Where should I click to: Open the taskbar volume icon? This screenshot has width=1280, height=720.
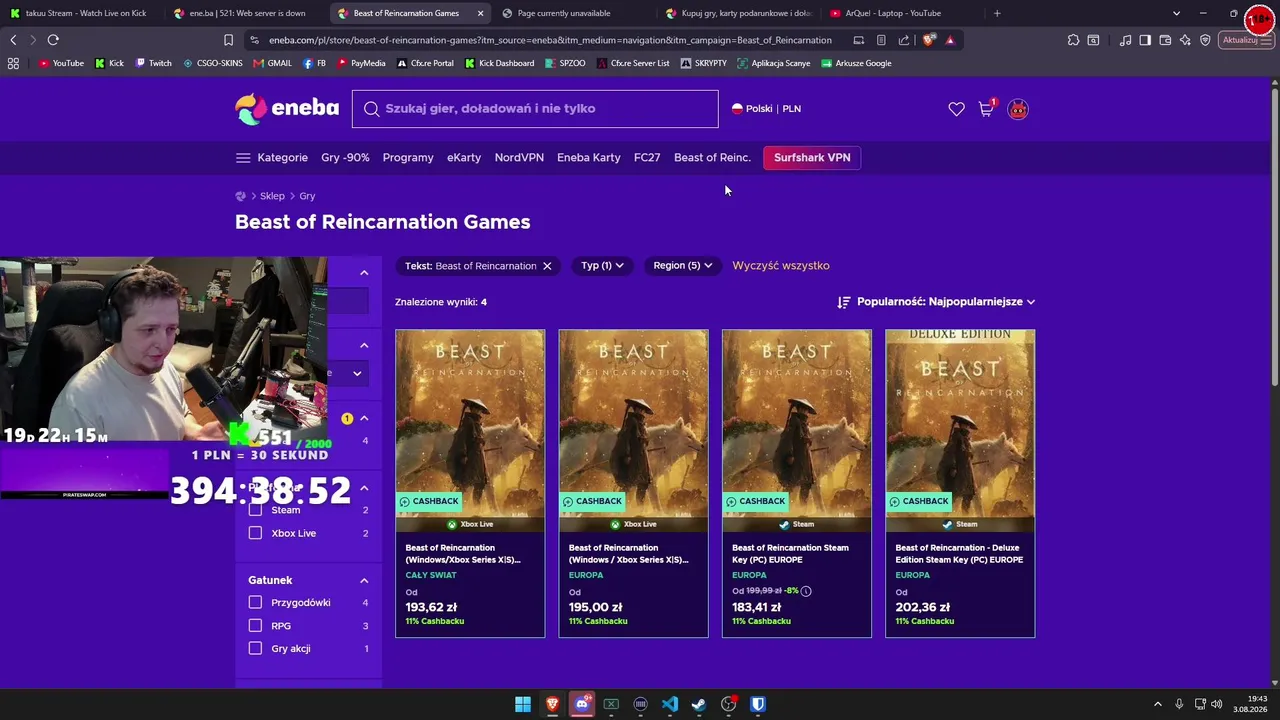[1217, 704]
